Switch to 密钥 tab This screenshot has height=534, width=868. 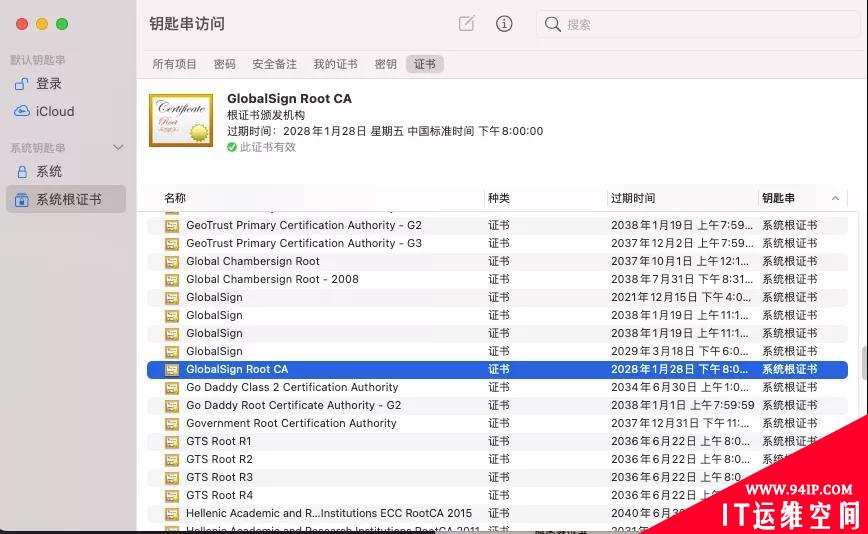coord(386,64)
